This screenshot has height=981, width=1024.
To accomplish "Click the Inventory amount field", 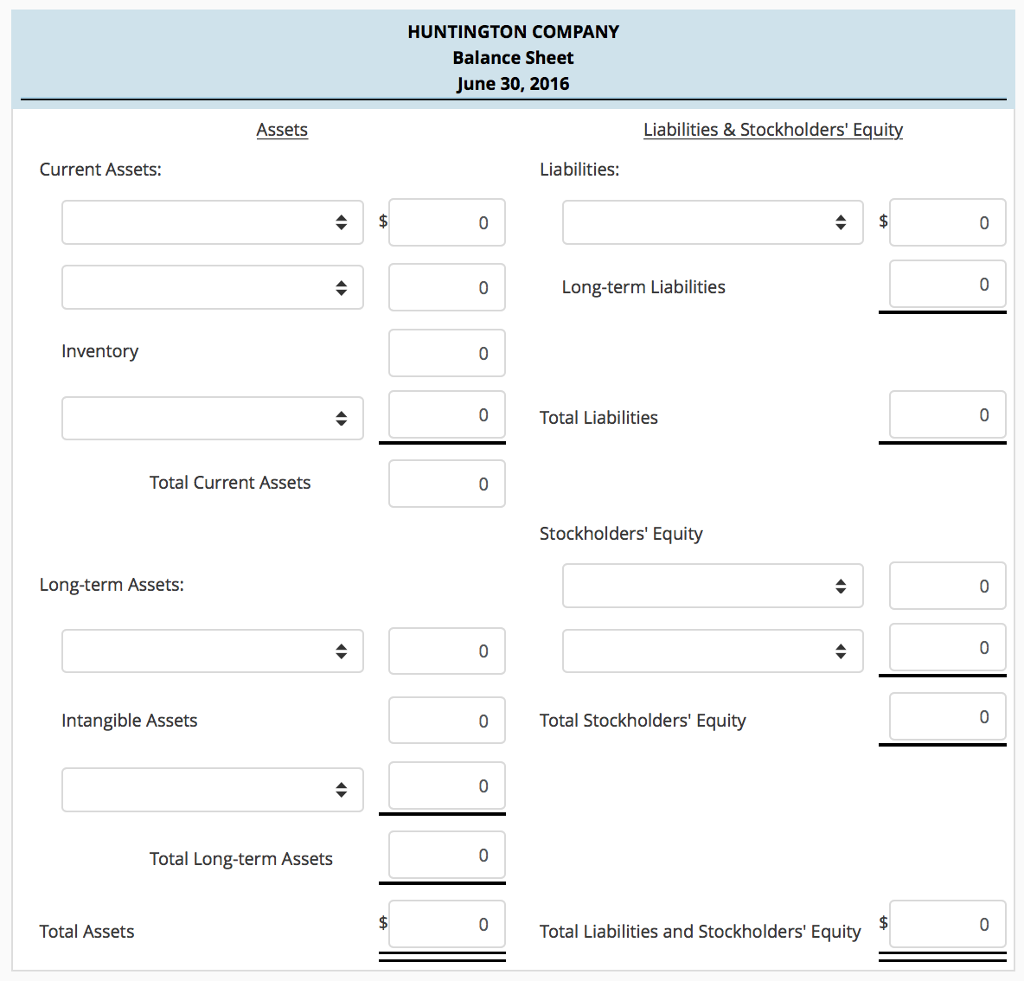I will click(x=446, y=352).
